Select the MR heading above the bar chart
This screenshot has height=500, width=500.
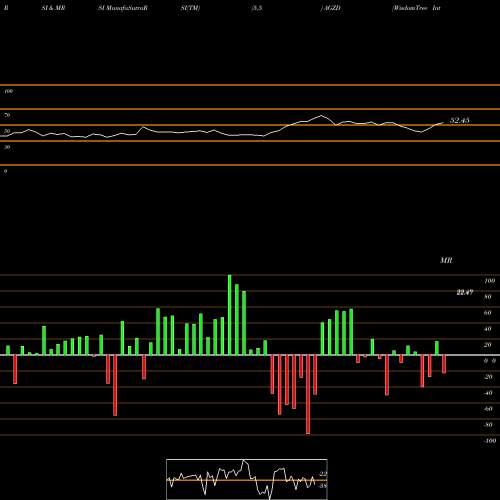click(x=446, y=260)
